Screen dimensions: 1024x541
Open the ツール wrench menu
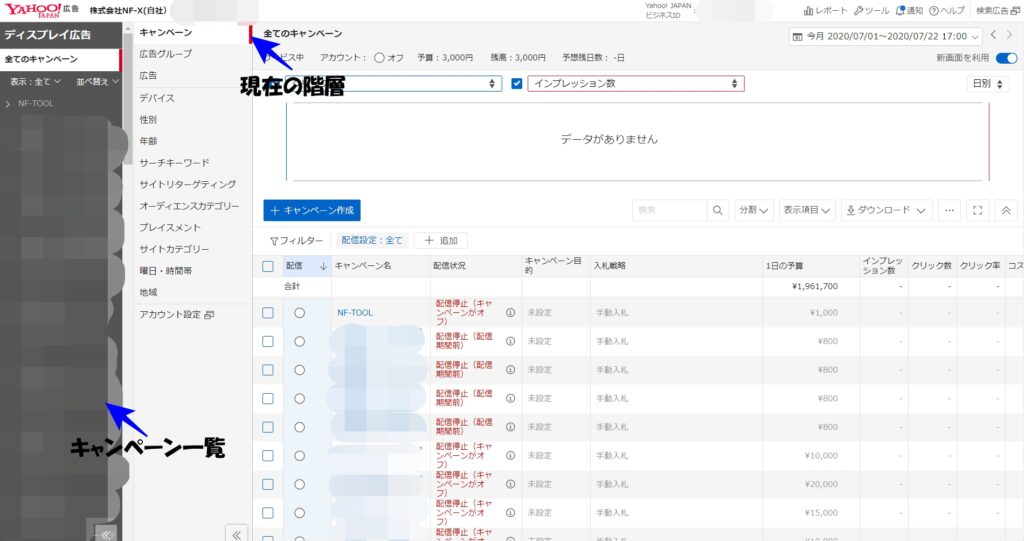click(871, 10)
